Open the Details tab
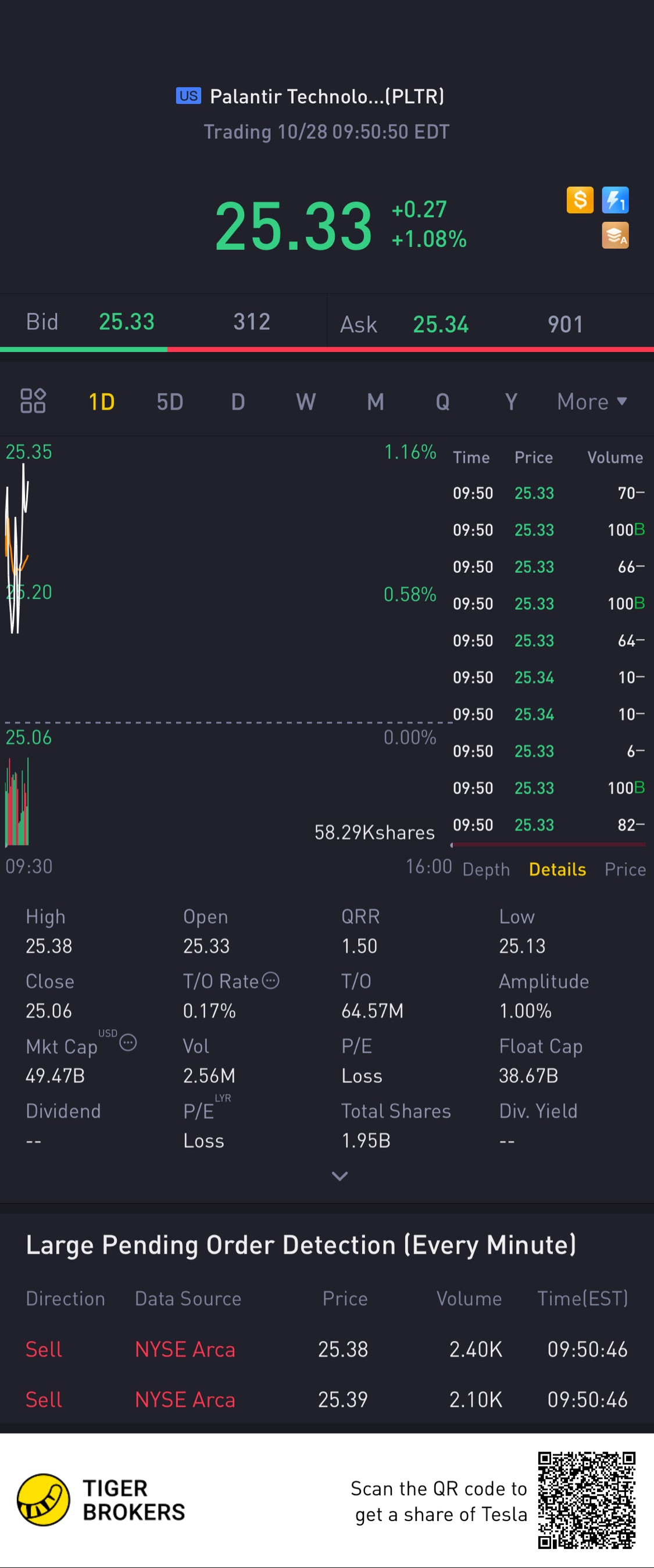 tap(557, 869)
